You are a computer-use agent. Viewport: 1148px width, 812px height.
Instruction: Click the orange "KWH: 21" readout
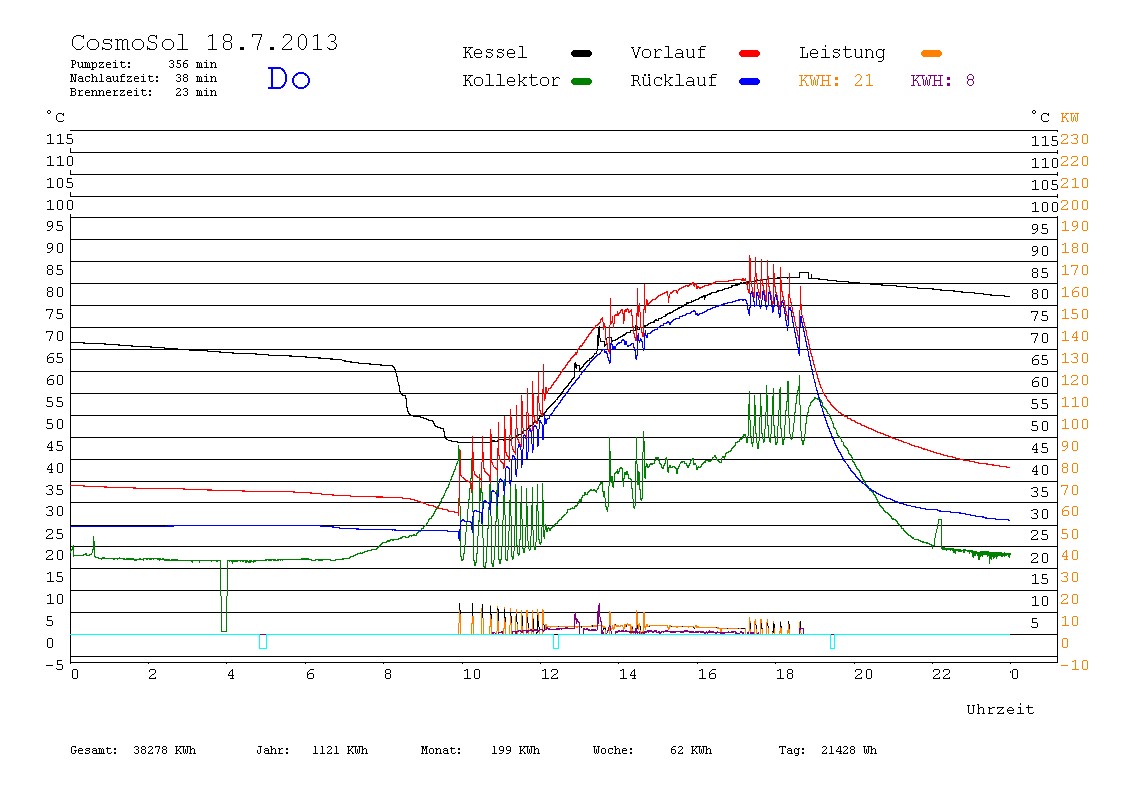(836, 81)
